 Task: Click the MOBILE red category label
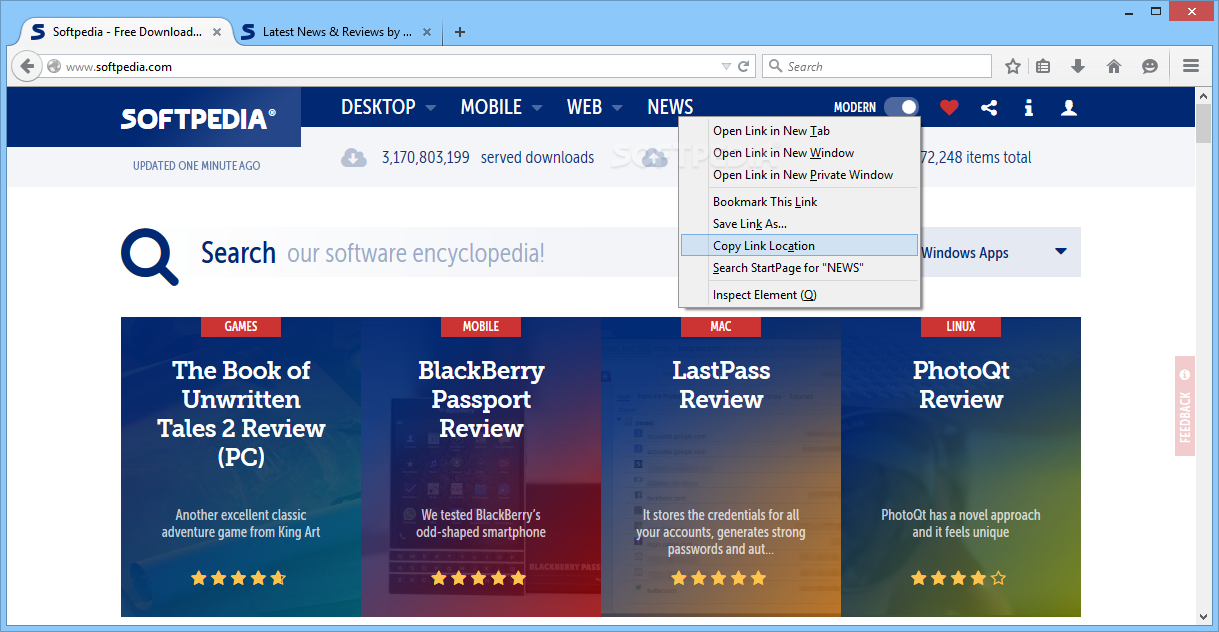(x=481, y=327)
